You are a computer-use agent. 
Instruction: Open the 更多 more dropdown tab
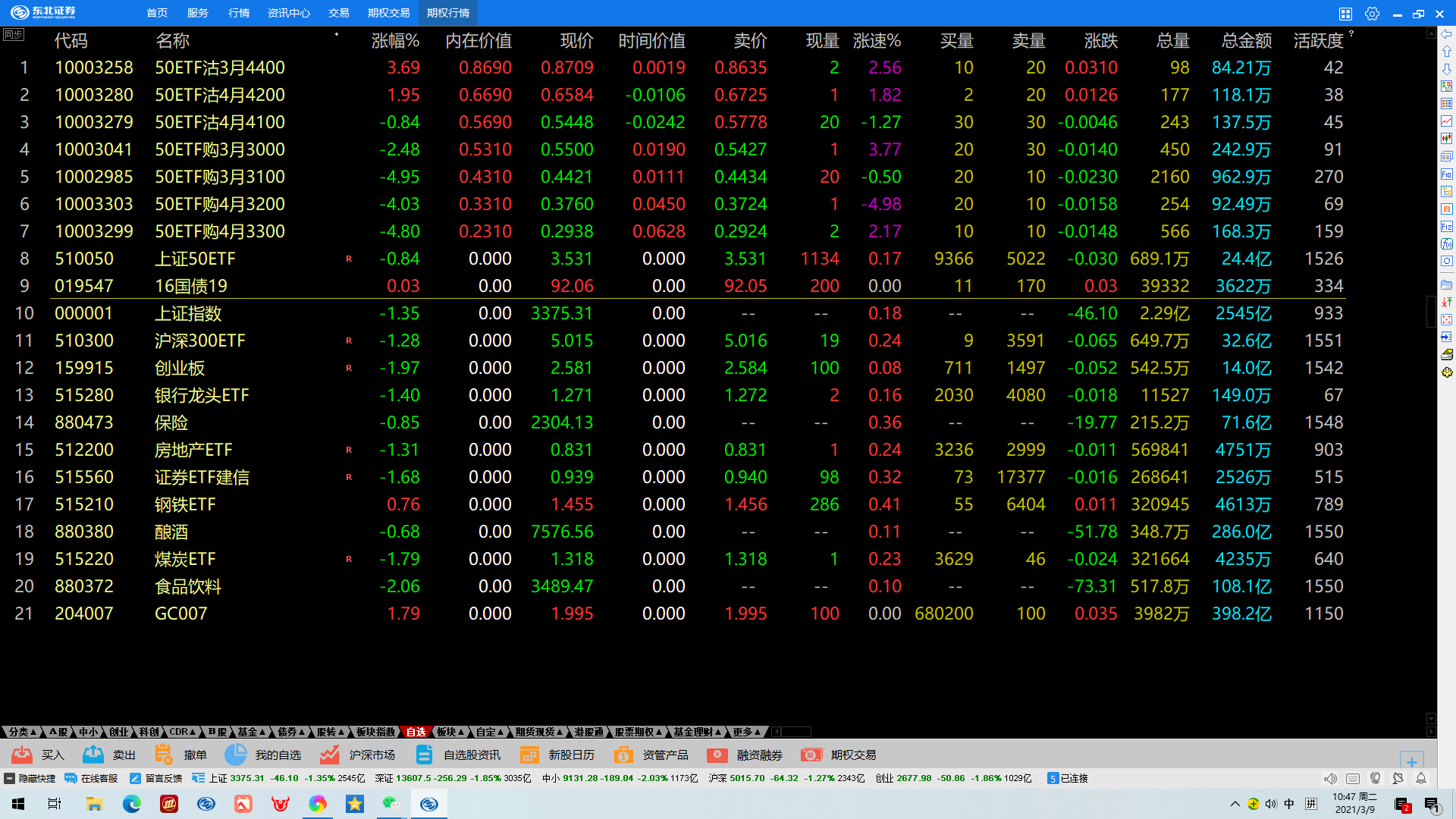coord(746,732)
